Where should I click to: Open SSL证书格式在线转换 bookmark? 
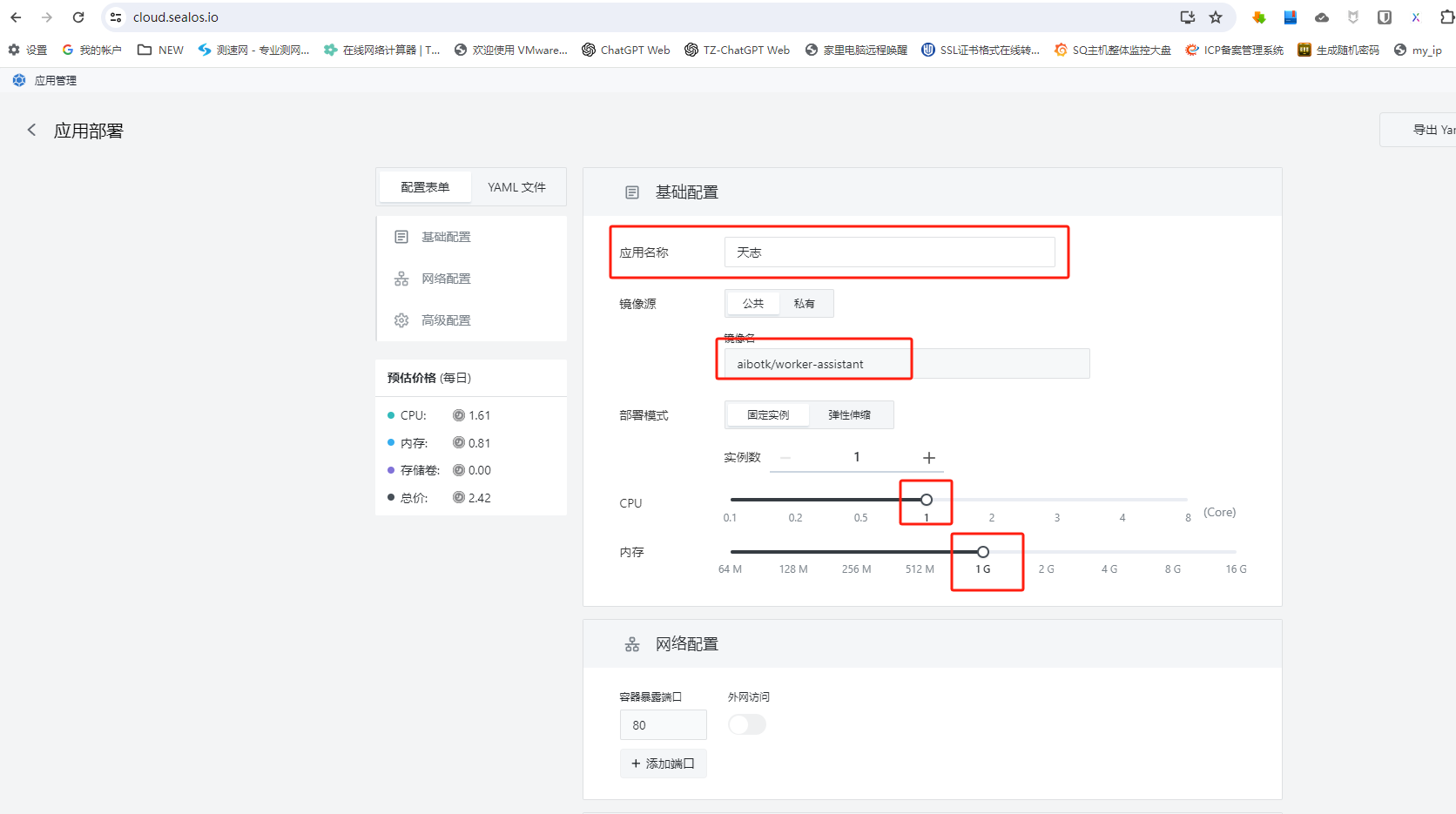coord(981,50)
